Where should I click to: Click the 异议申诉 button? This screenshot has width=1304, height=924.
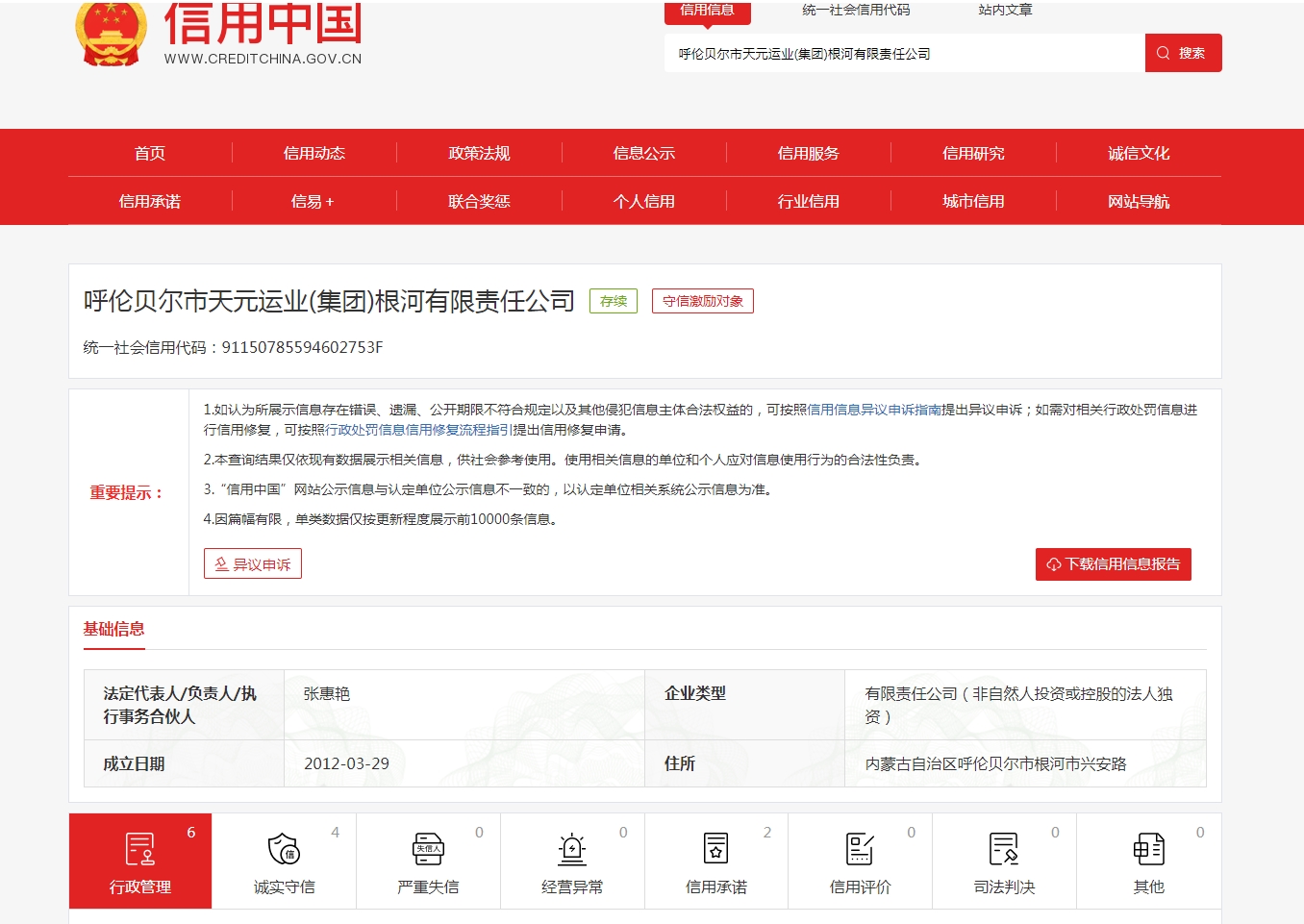tap(253, 563)
